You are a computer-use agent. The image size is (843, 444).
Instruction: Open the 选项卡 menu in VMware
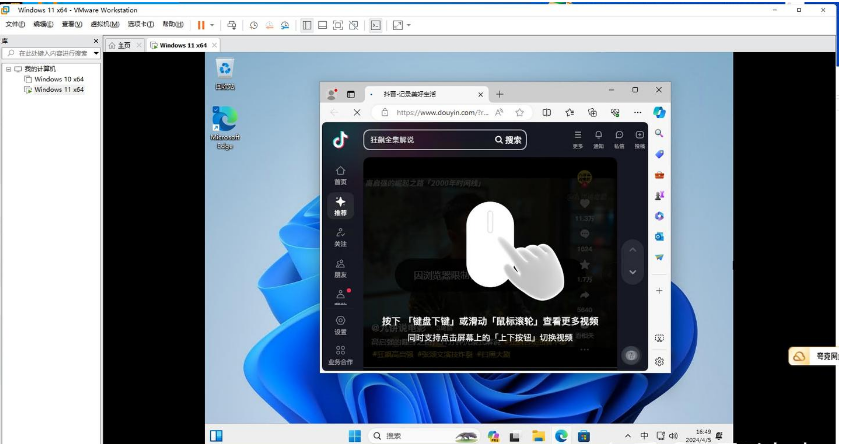pos(140,24)
